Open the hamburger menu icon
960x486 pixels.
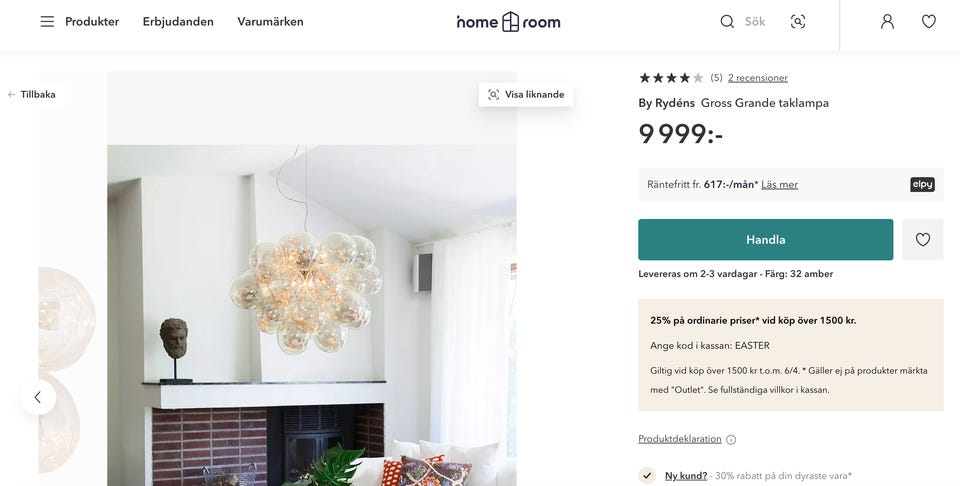click(x=47, y=21)
